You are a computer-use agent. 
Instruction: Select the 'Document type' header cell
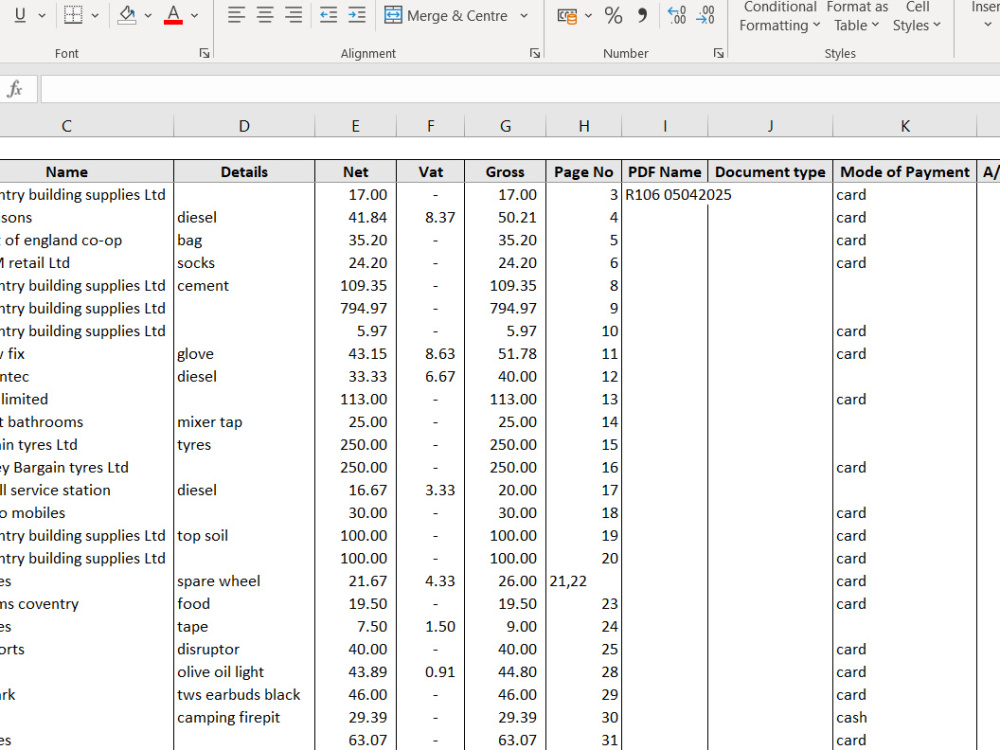770,172
